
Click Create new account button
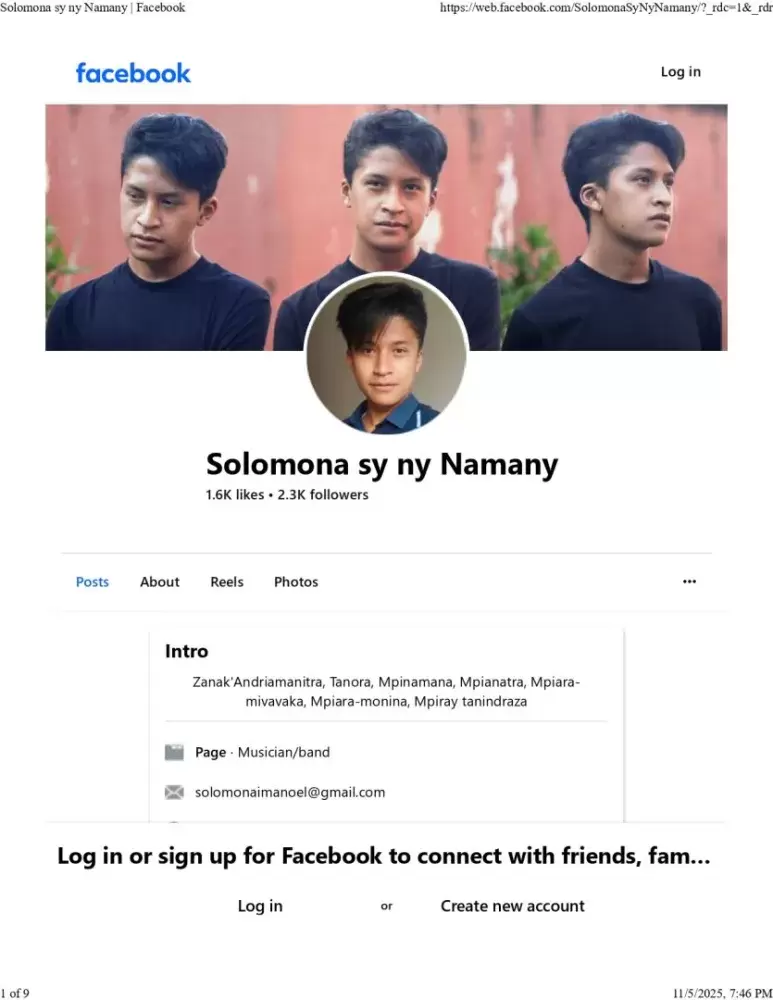[x=512, y=906]
